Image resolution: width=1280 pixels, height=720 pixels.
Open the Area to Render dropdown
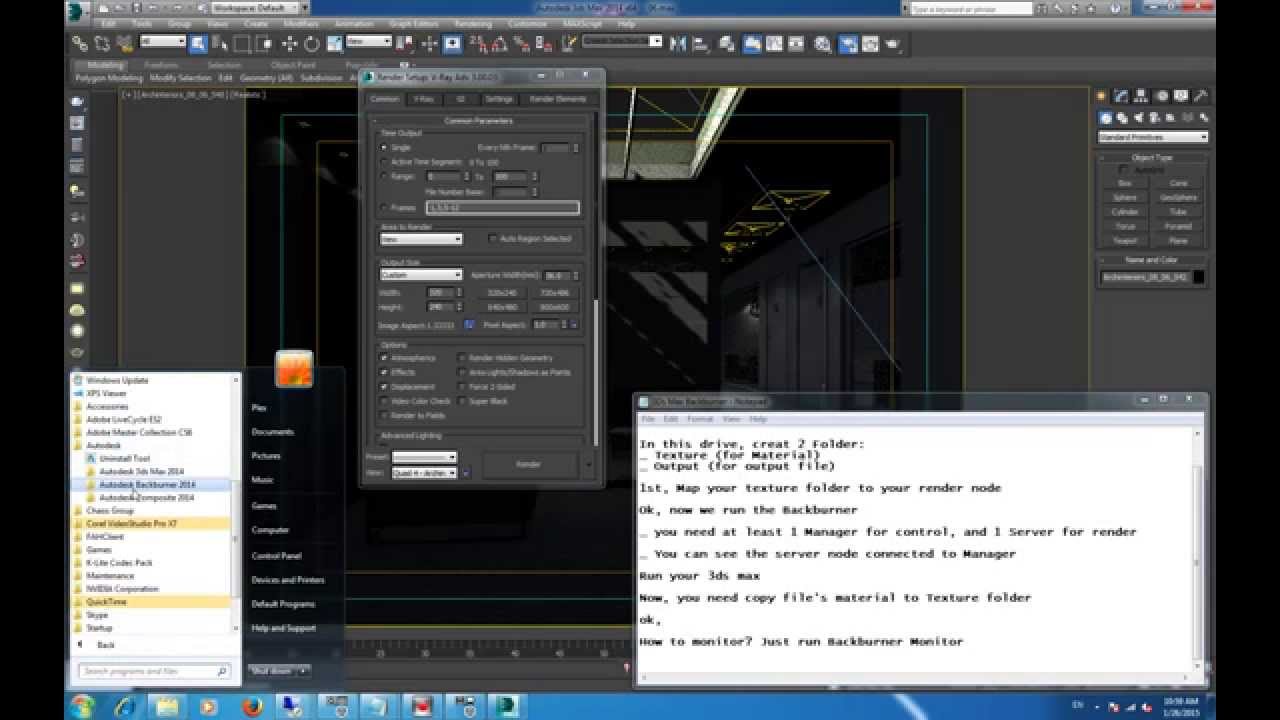421,239
